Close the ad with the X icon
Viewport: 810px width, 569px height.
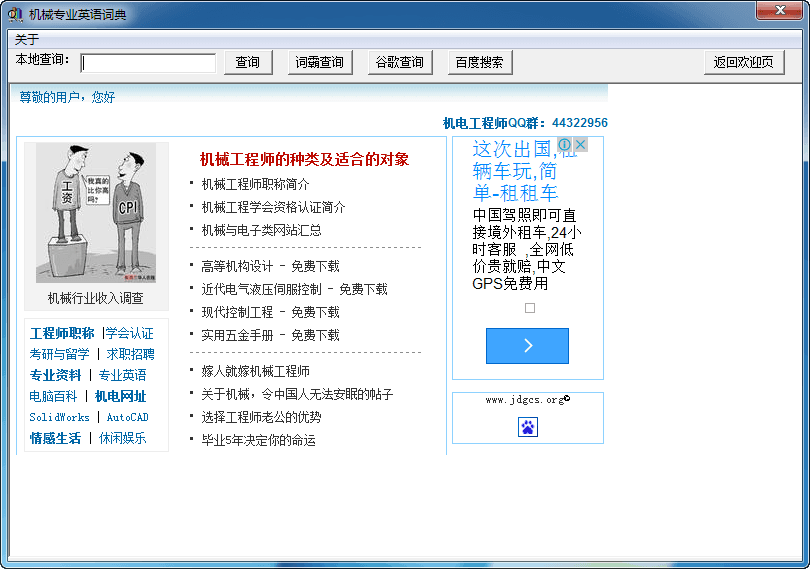pyautogui.click(x=581, y=145)
